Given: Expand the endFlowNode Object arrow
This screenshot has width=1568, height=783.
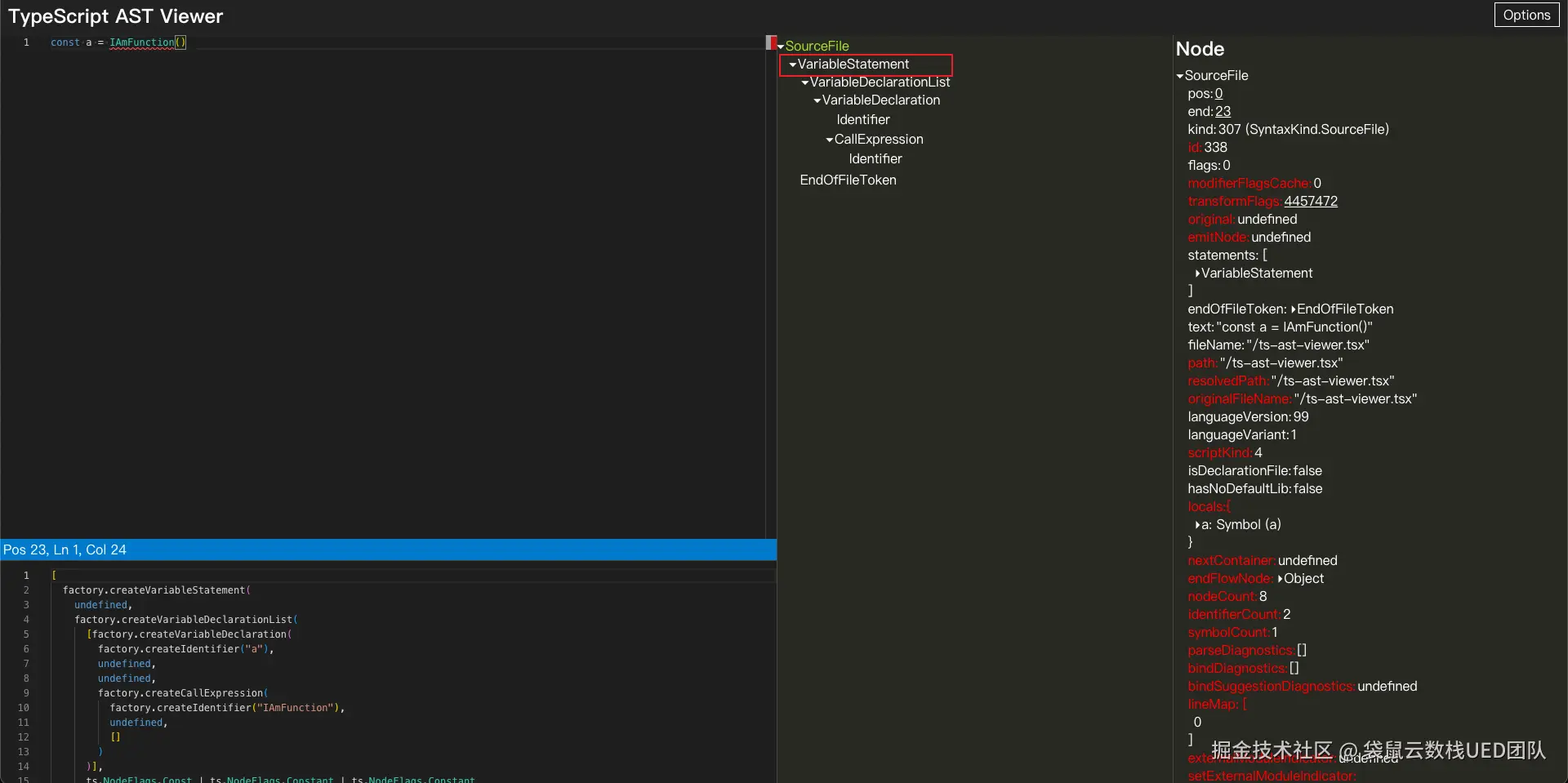Looking at the screenshot, I should coord(1280,579).
